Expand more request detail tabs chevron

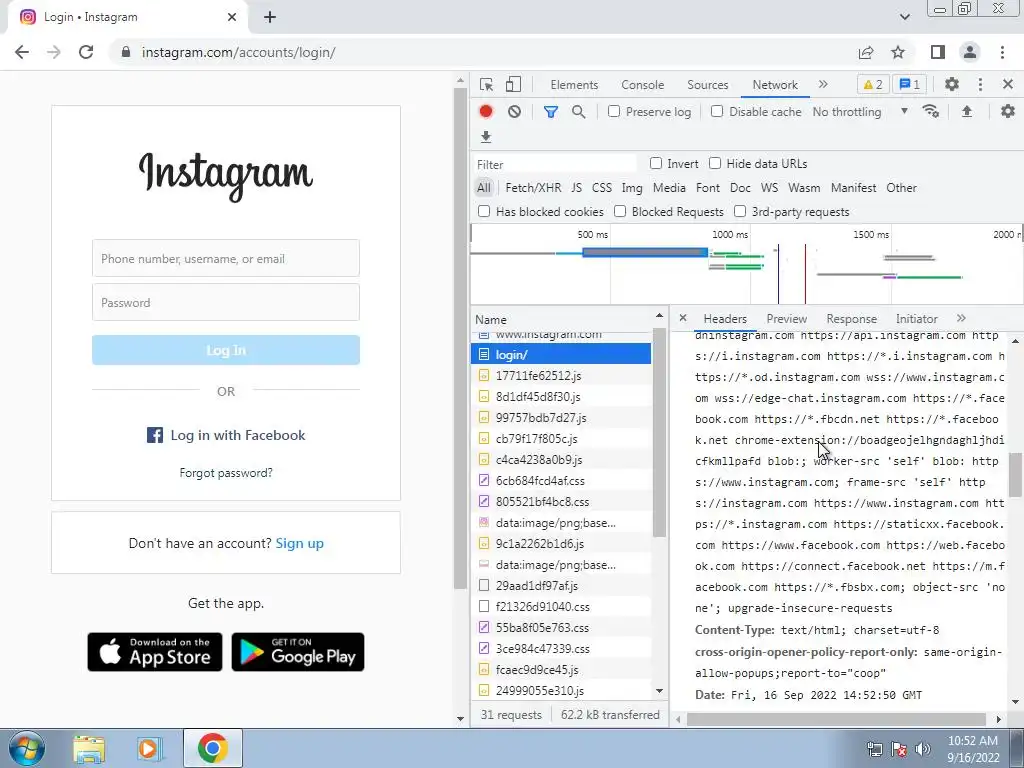pos(961,318)
